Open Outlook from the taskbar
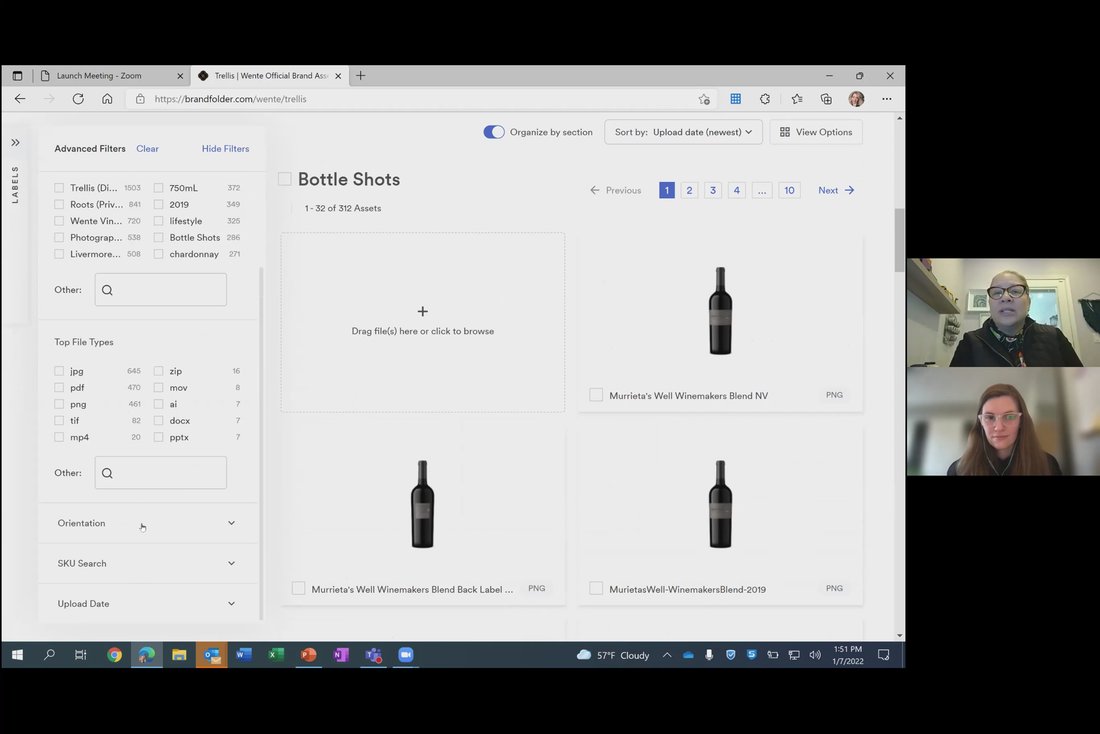This screenshot has width=1100, height=734. point(211,655)
